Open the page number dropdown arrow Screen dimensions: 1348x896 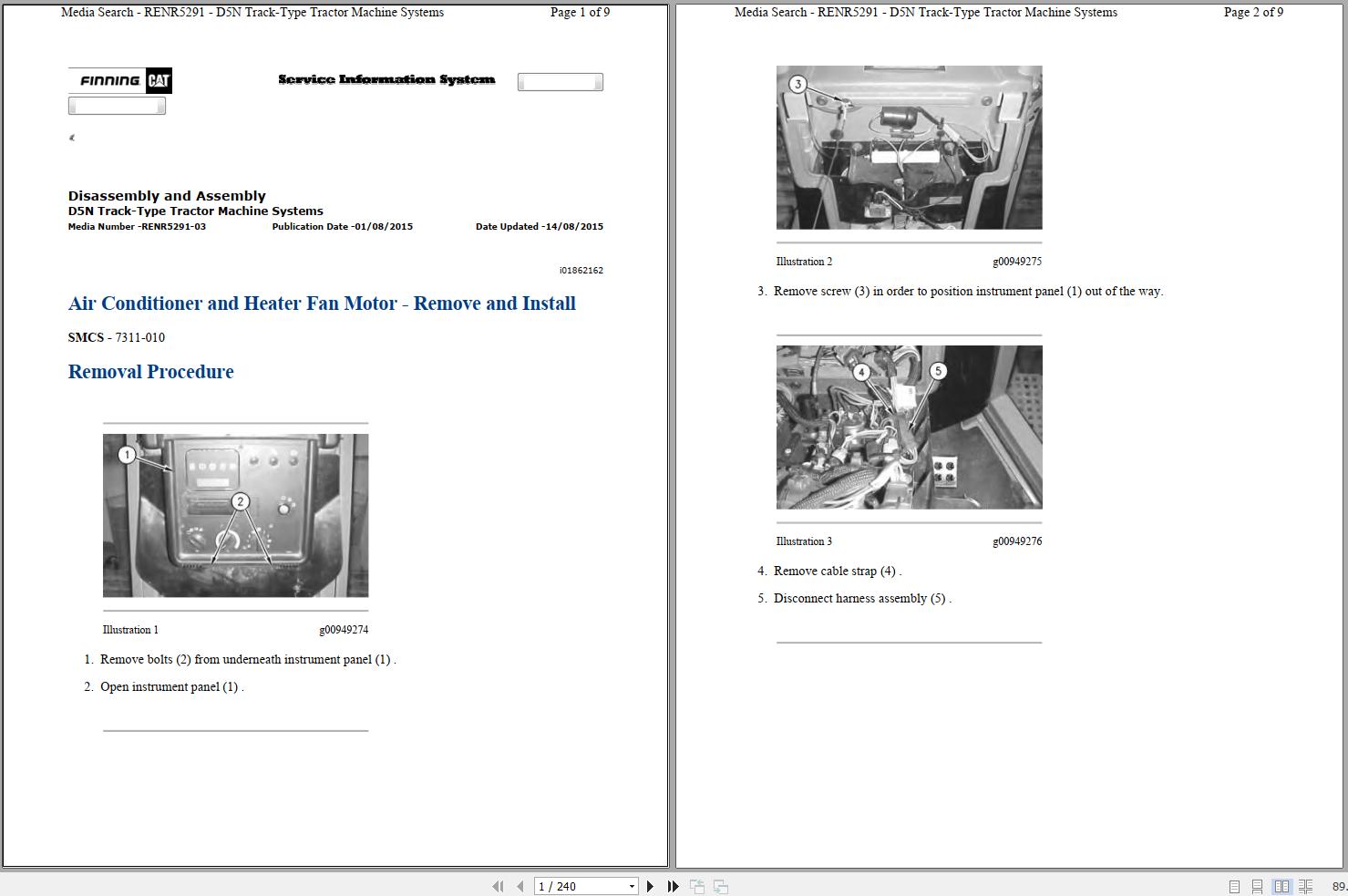pyautogui.click(x=632, y=886)
